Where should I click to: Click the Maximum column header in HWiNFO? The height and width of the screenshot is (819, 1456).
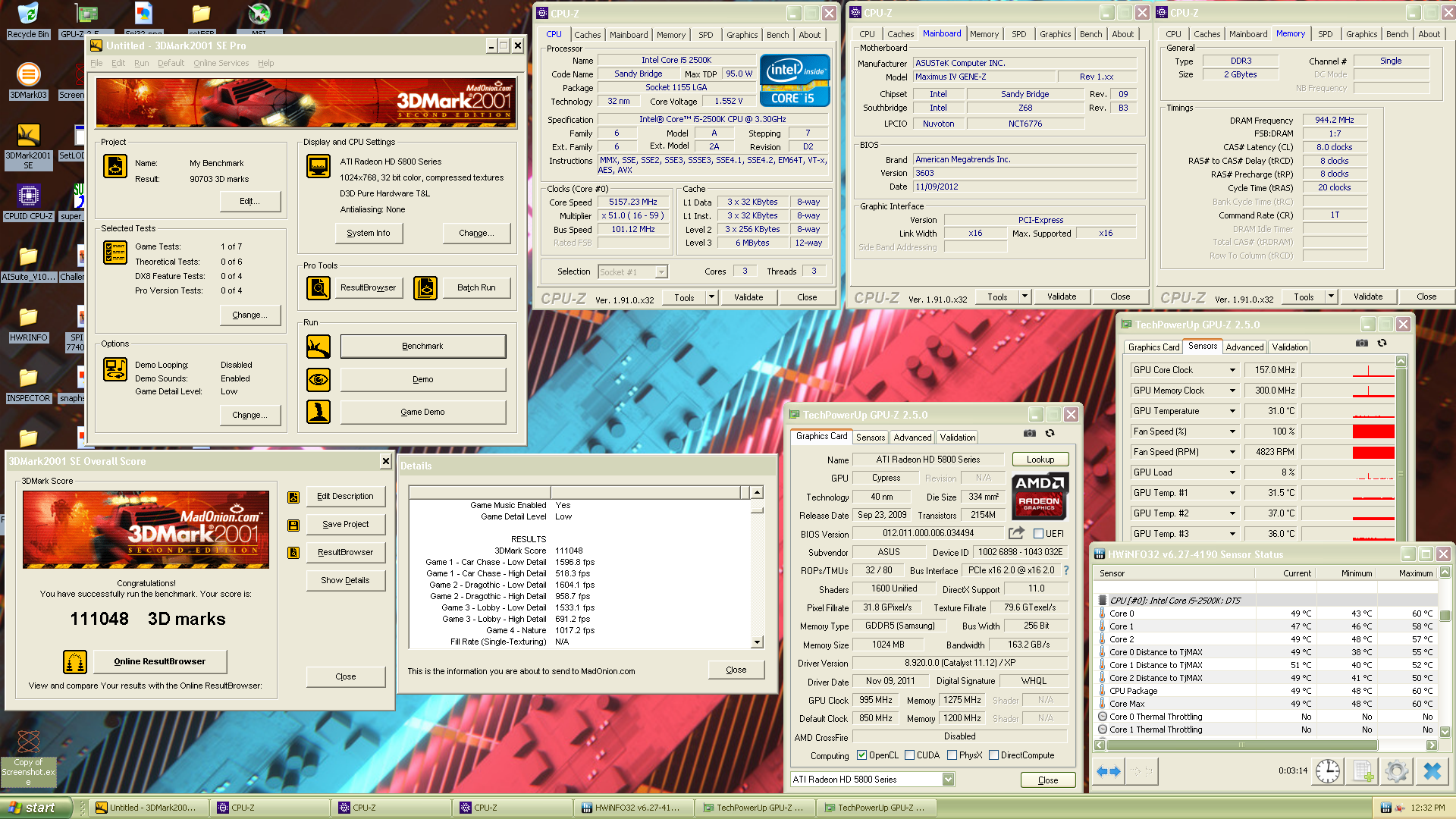(x=1407, y=573)
